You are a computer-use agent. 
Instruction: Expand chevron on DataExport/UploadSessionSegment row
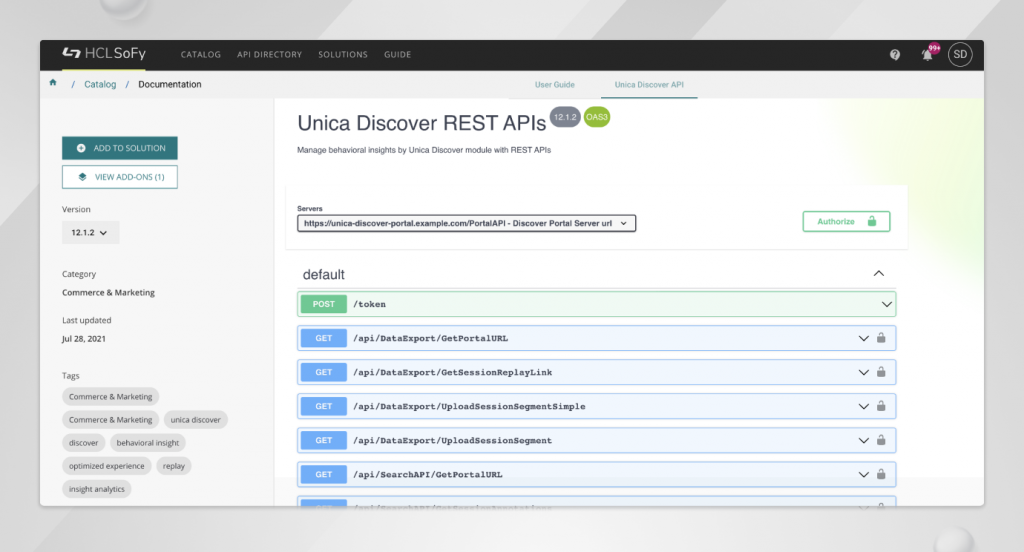863,440
